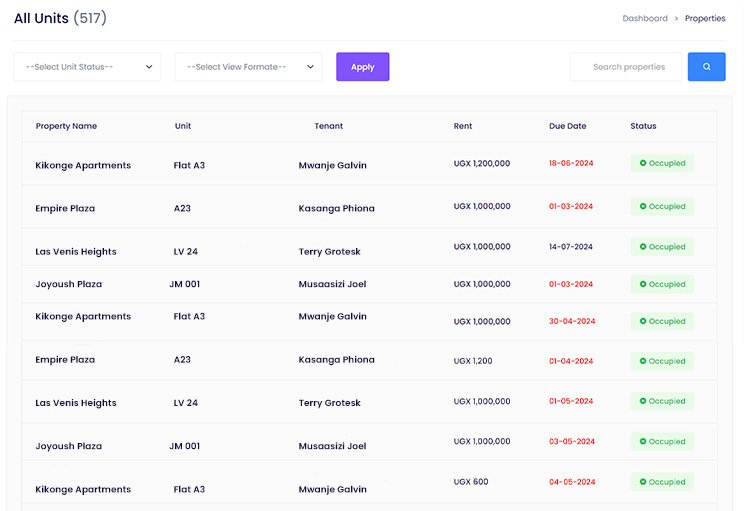The width and height of the screenshot is (744, 511).
Task: Click Occupied status badge for Kikonge Apartments 18-05-2024
Action: coord(661,163)
